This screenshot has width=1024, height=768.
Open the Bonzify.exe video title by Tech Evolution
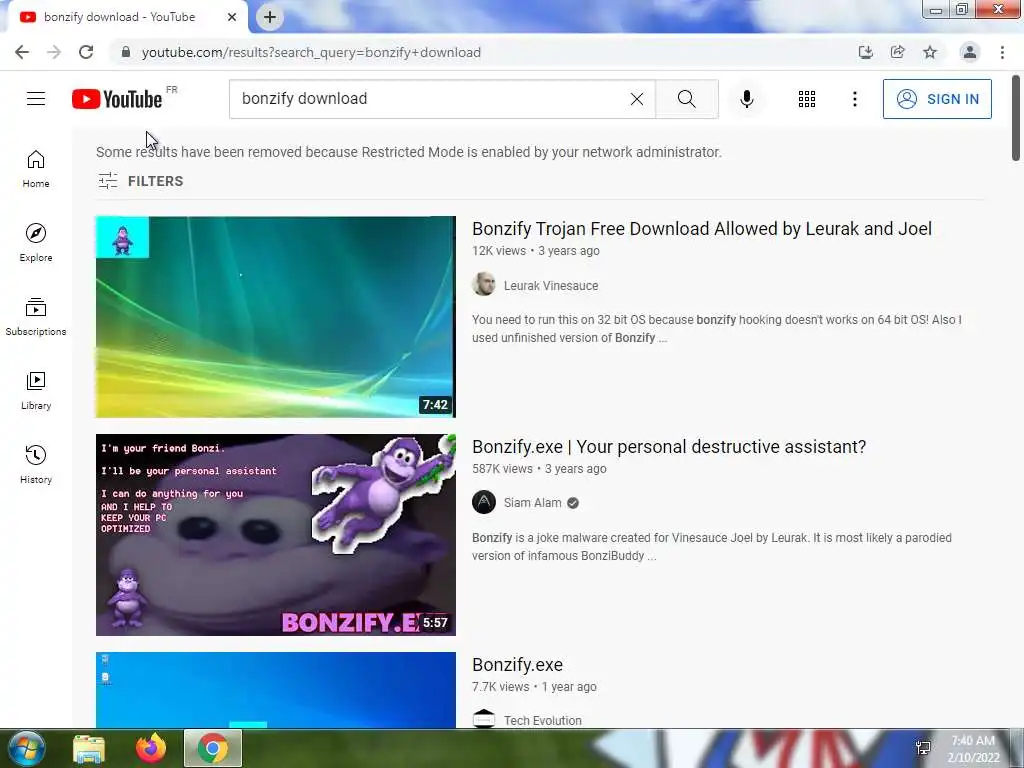[x=517, y=665]
